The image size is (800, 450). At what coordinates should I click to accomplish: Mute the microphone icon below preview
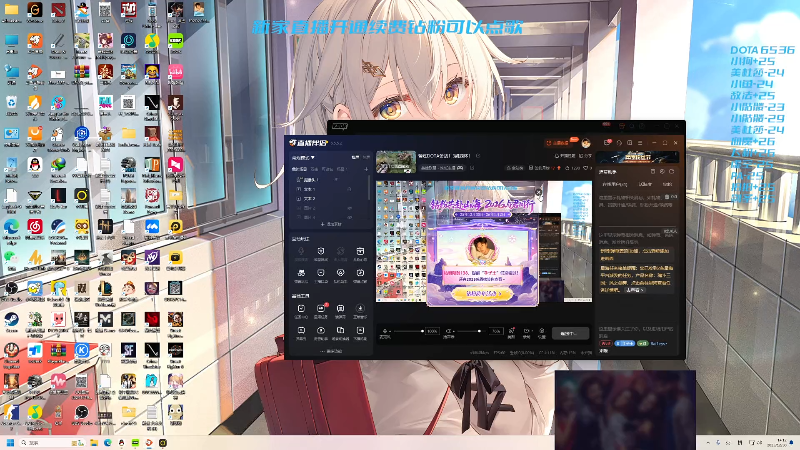[385, 331]
